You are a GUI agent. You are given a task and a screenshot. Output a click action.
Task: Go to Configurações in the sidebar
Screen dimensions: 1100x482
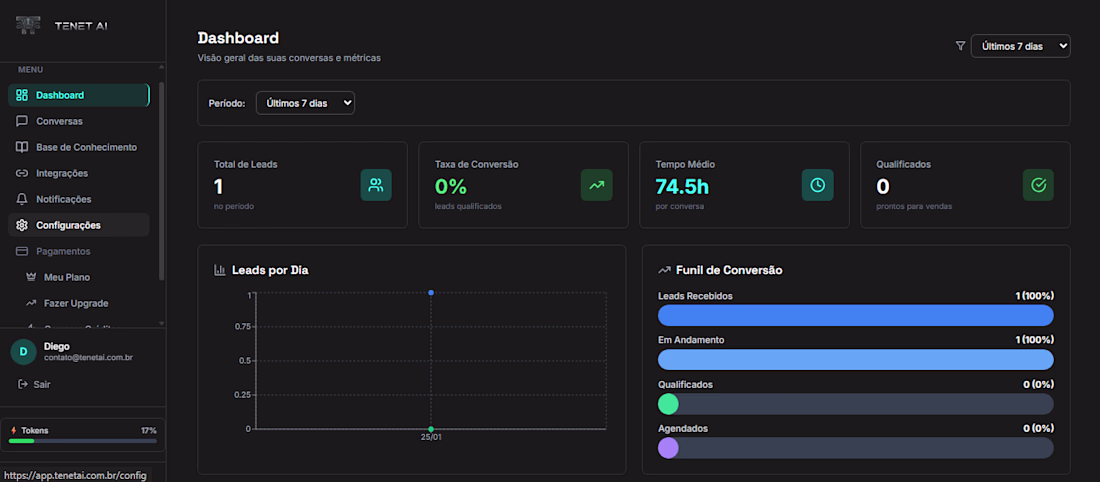[x=79, y=225]
